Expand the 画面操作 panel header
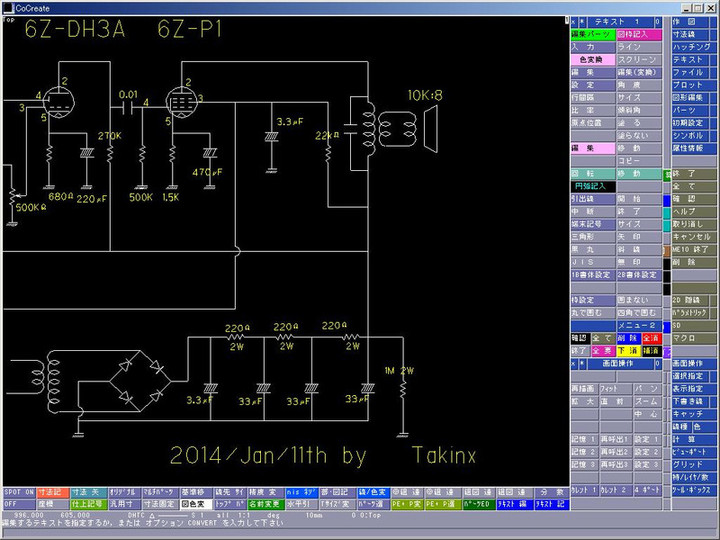Image resolution: width=720 pixels, height=540 pixels. [615, 363]
